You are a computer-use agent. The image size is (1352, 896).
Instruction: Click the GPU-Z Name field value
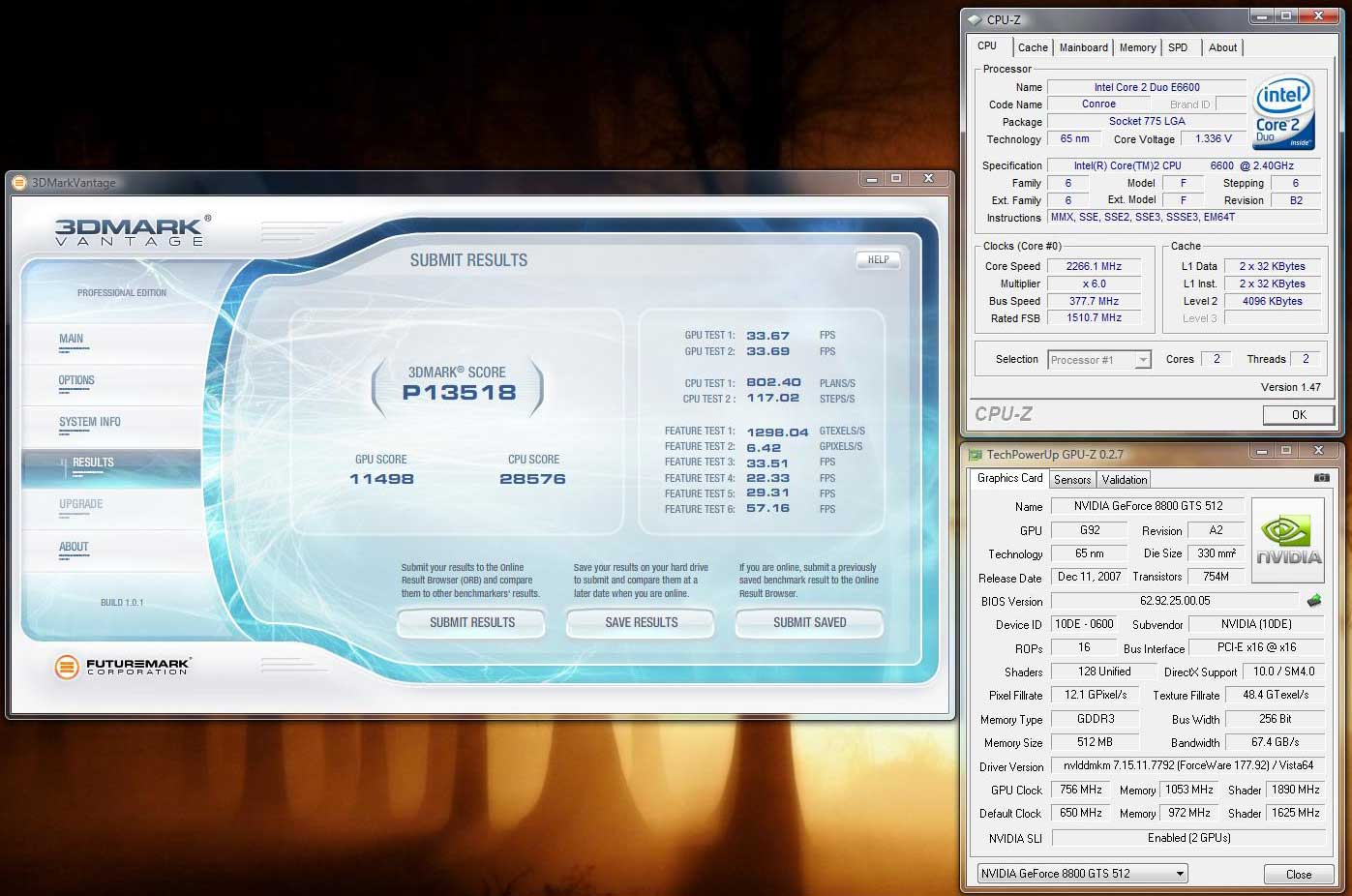(1146, 506)
